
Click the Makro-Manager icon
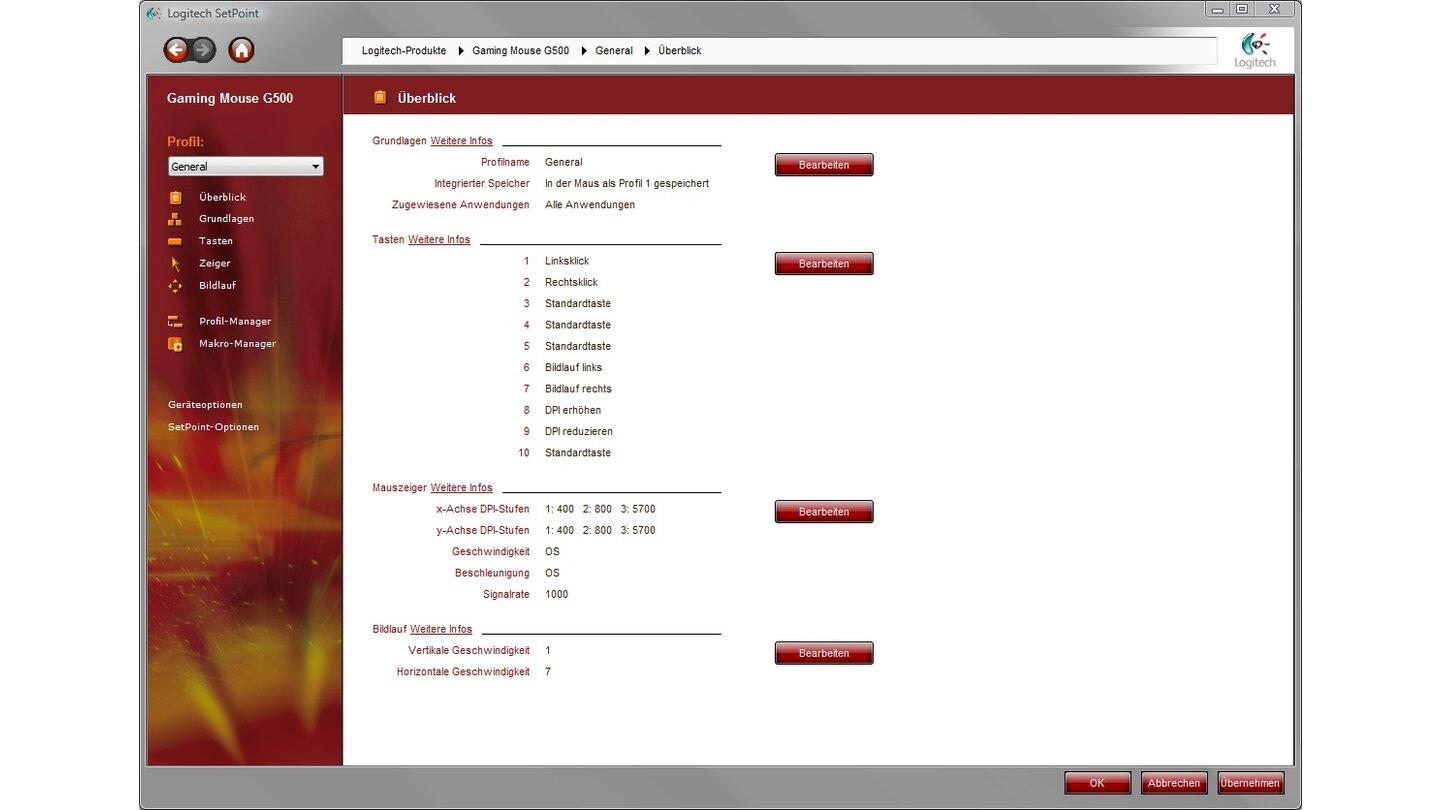[x=175, y=344]
